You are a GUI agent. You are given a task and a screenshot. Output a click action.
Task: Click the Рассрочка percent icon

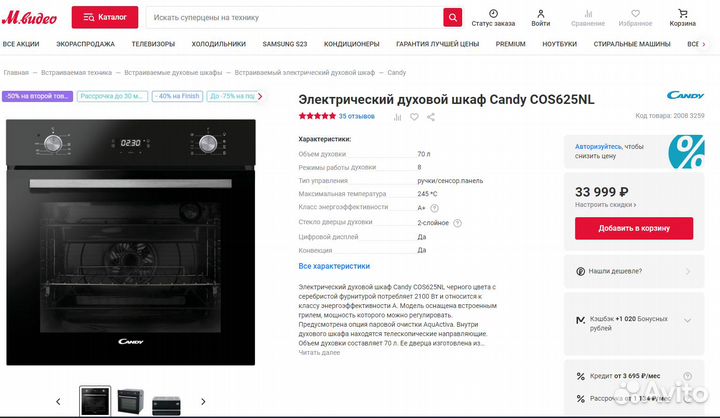[x=580, y=399]
